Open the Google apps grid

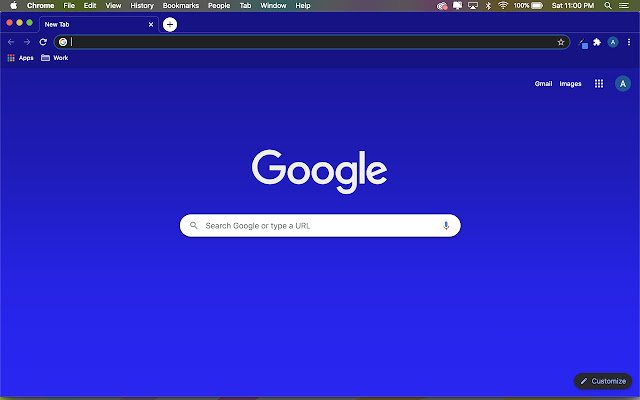(x=599, y=84)
